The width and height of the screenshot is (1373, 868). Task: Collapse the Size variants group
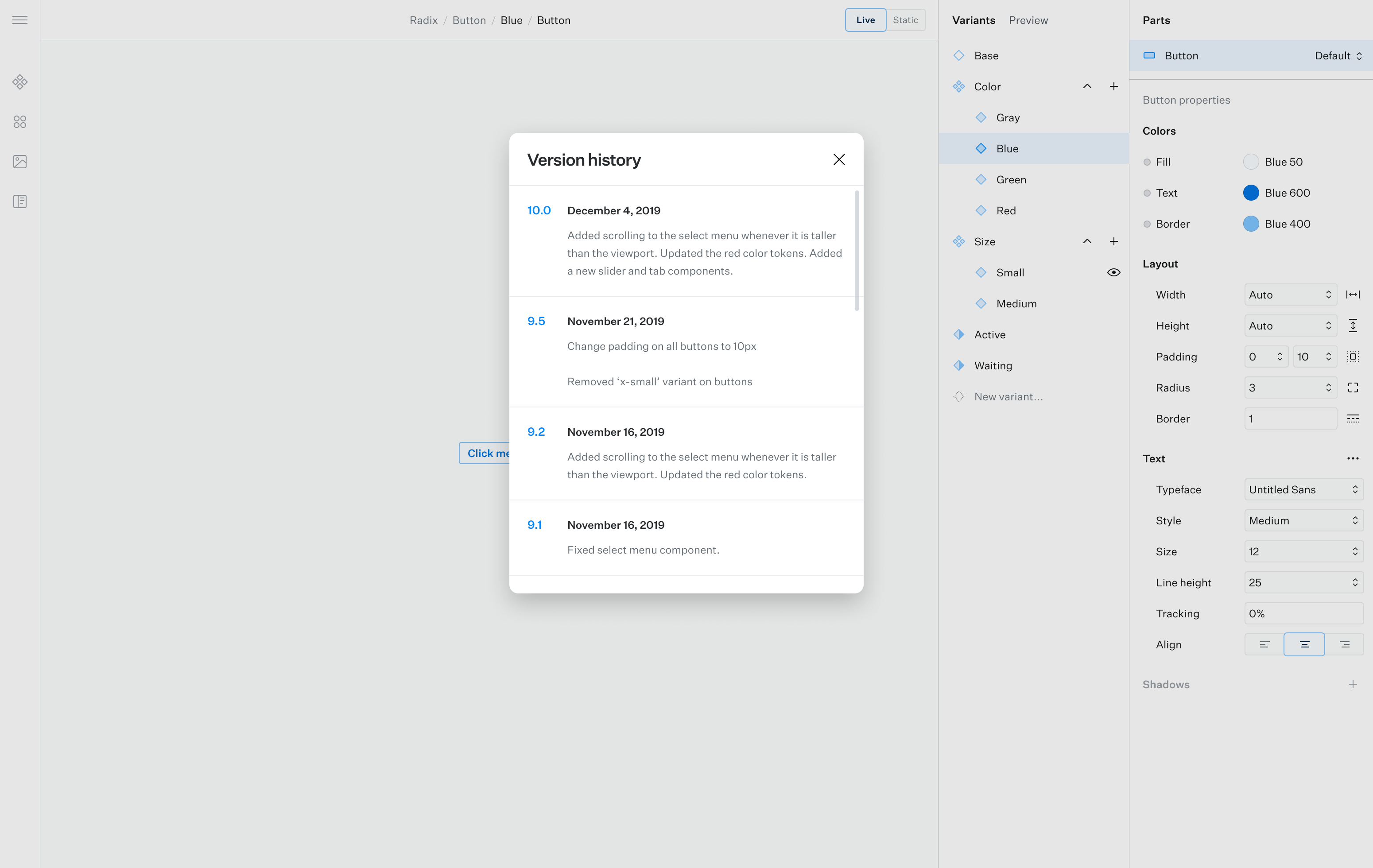1087,242
